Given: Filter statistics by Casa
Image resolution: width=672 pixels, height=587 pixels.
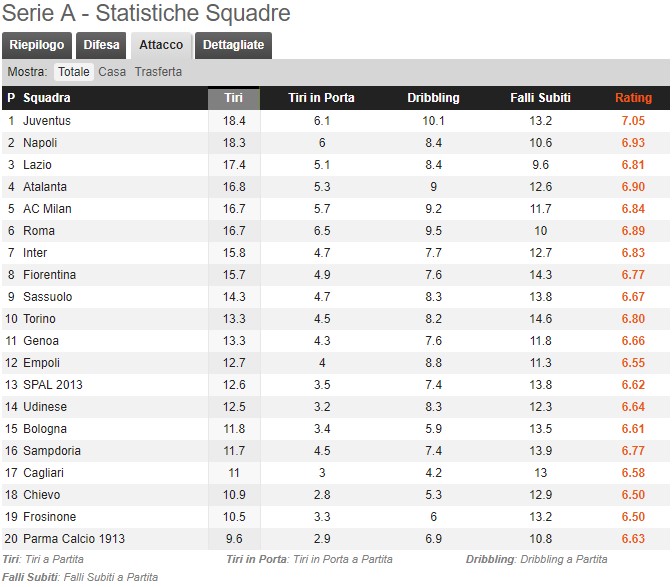Looking at the screenshot, I should [x=112, y=72].
